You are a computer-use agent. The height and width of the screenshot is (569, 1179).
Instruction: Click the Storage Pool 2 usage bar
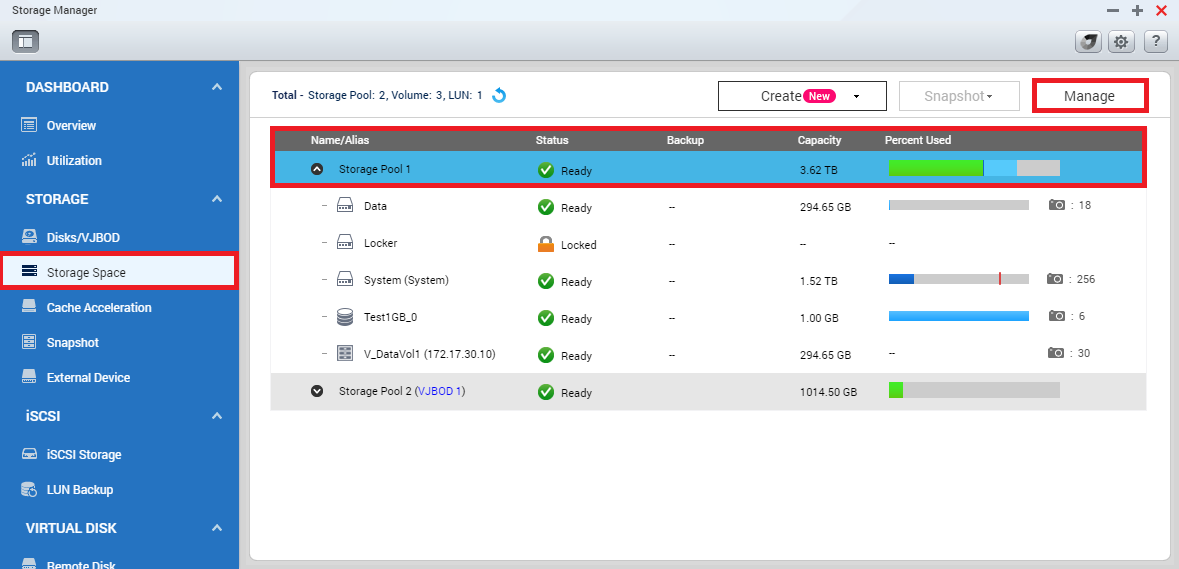coord(974,390)
